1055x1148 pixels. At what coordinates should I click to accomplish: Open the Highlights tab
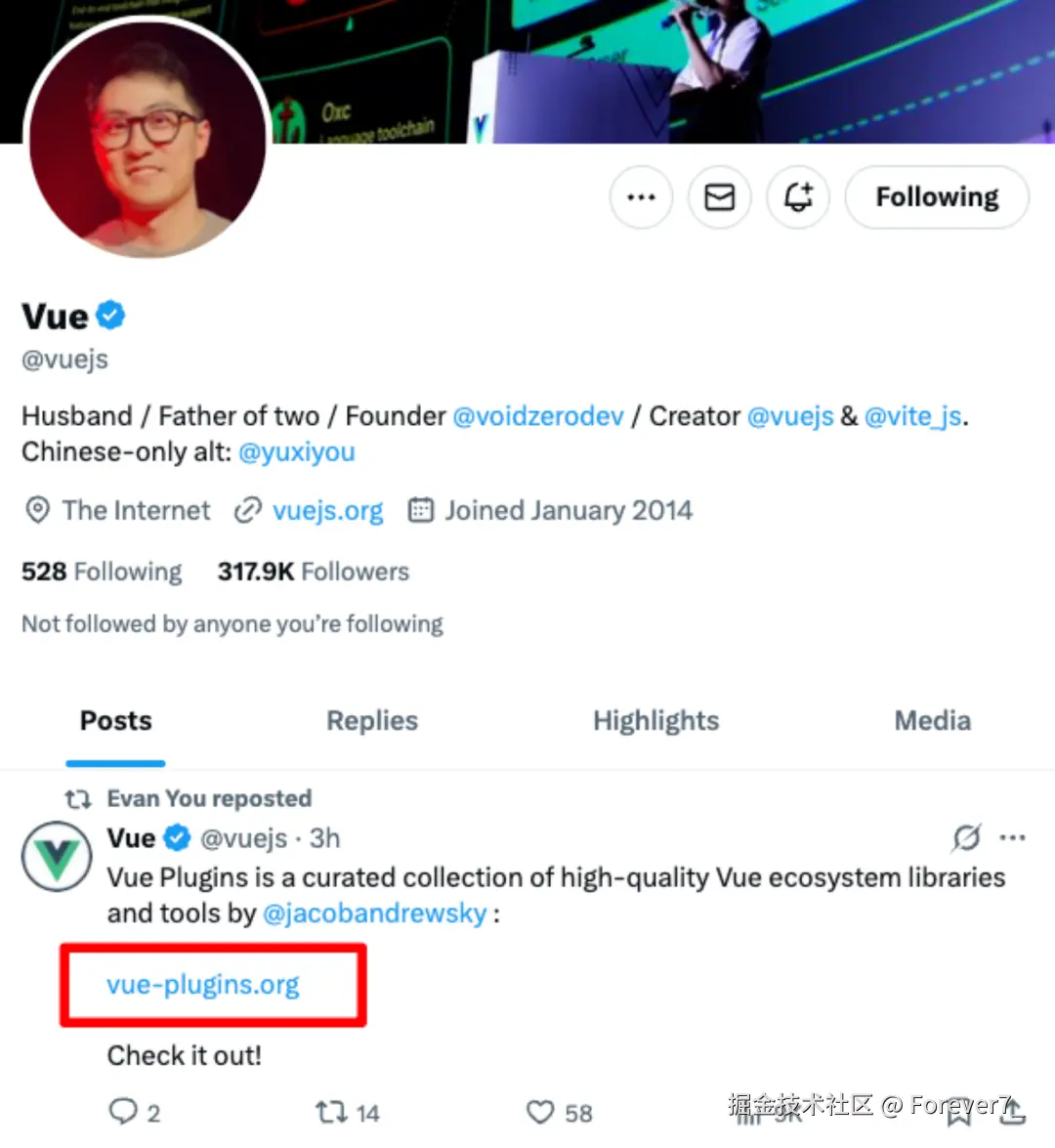click(x=655, y=721)
